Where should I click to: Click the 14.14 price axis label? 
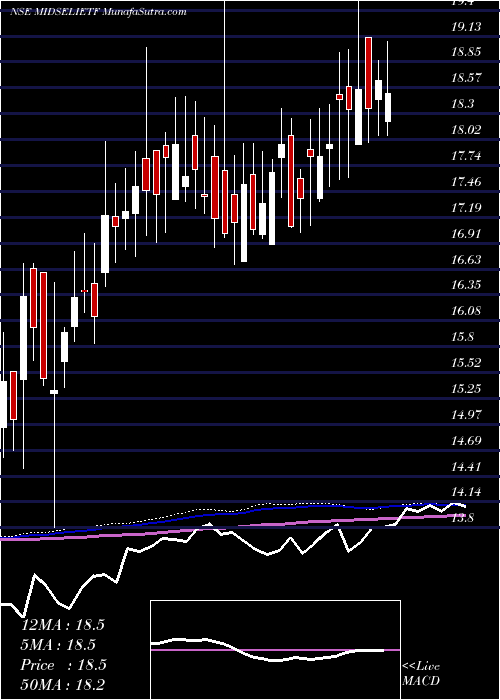point(467,492)
